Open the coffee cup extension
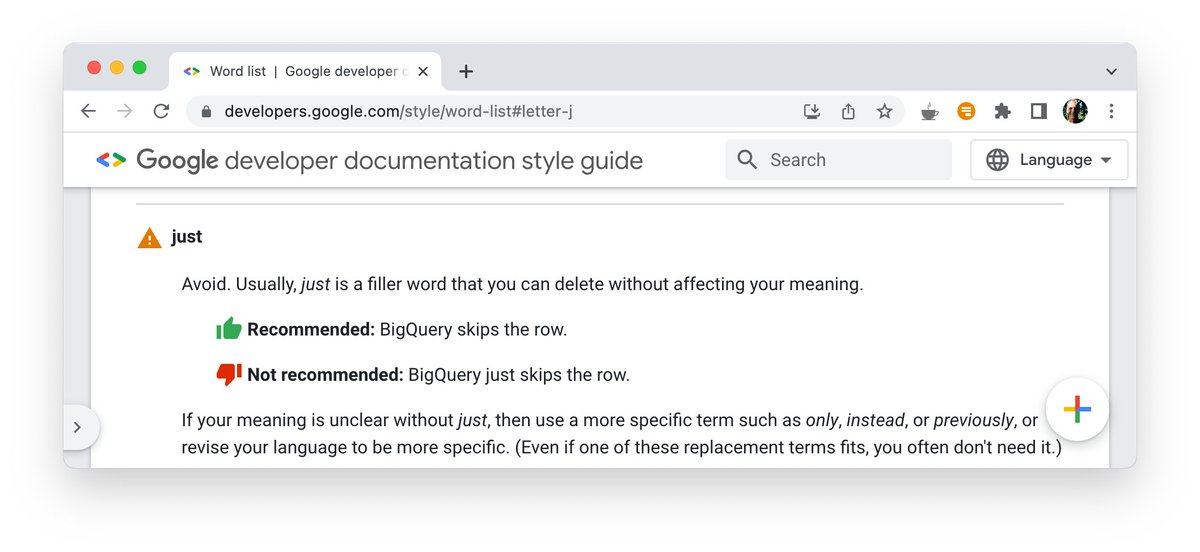This screenshot has height=552, width=1200. click(x=930, y=111)
